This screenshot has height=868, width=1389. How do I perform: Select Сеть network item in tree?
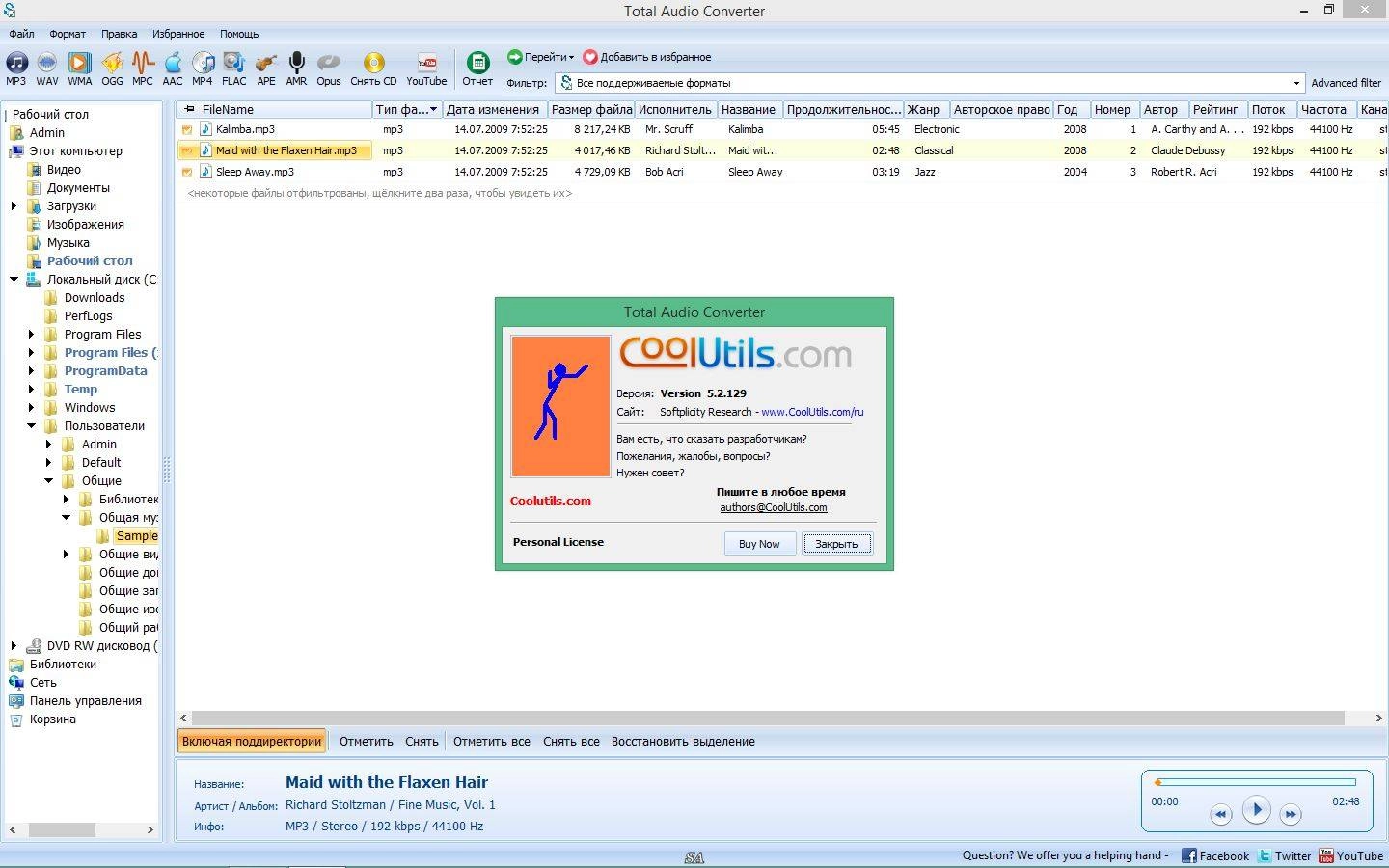click(42, 683)
